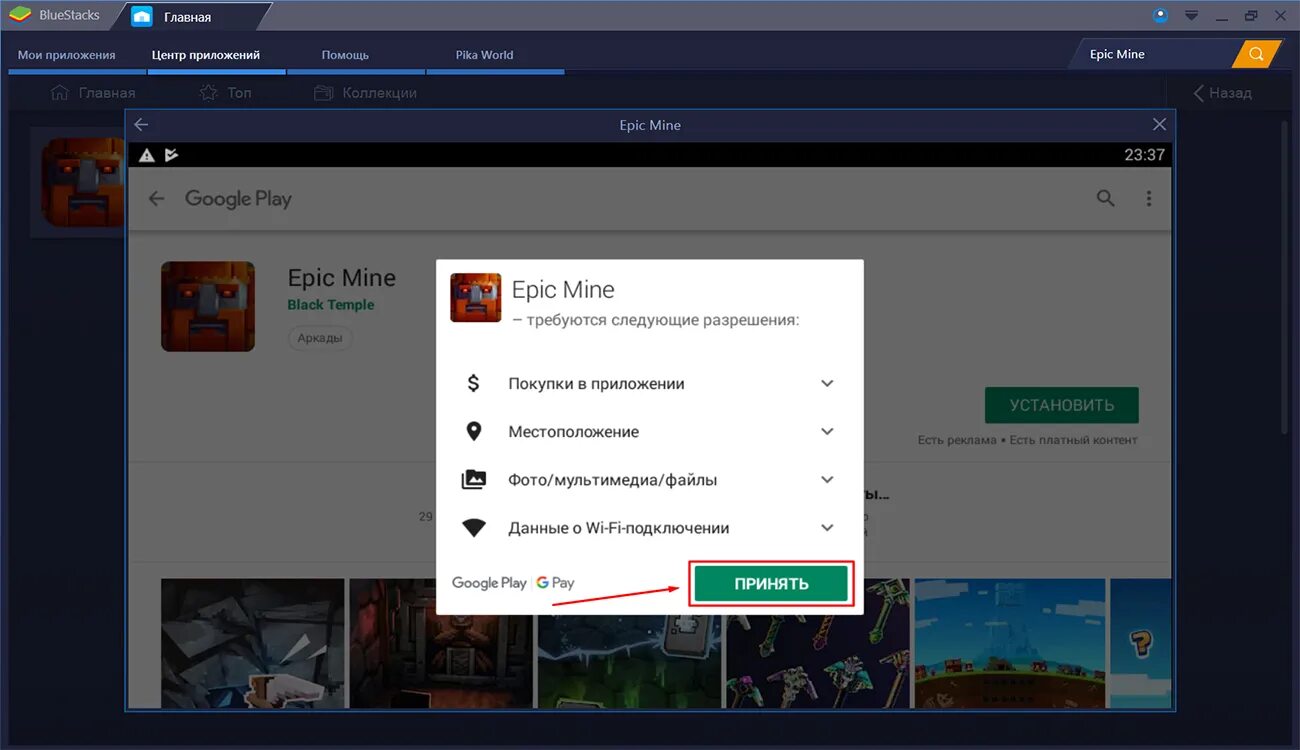Click the 'Есть реклама • Есть платный контент' text
1300x750 pixels.
pyautogui.click(x=1027, y=440)
